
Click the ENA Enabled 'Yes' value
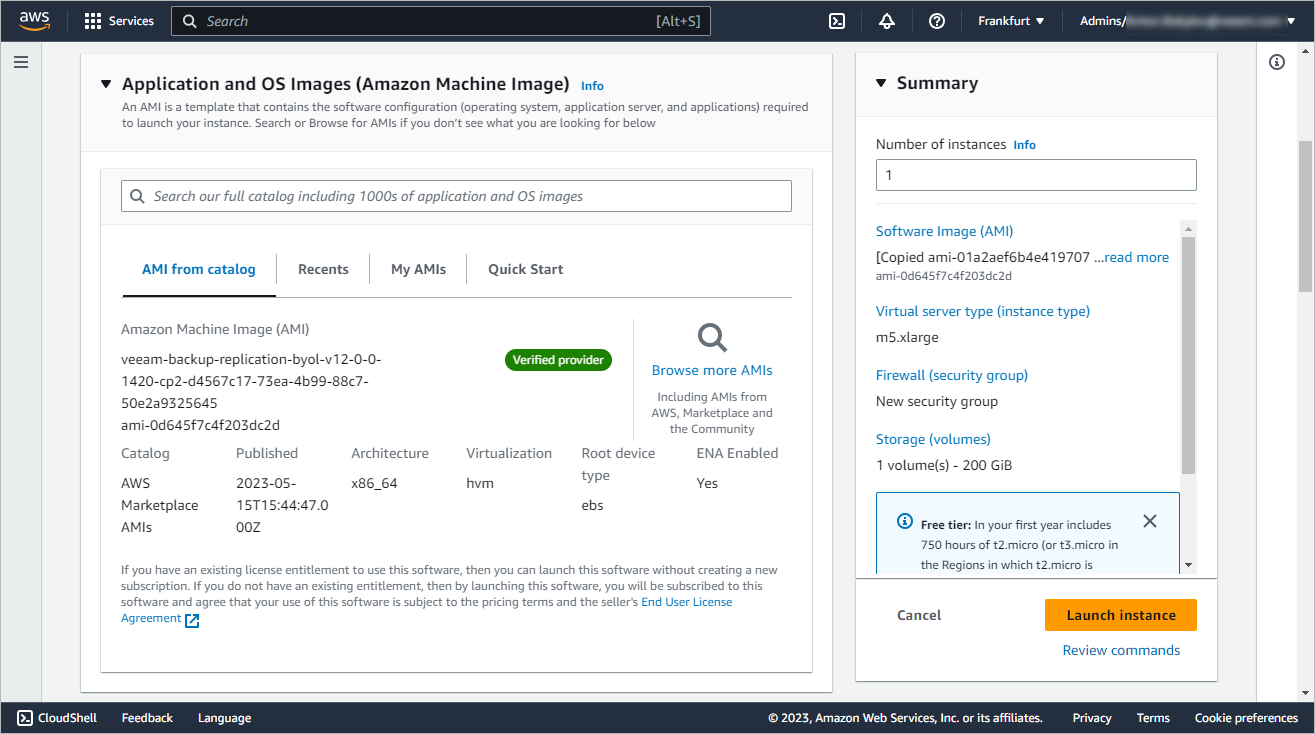pos(707,483)
